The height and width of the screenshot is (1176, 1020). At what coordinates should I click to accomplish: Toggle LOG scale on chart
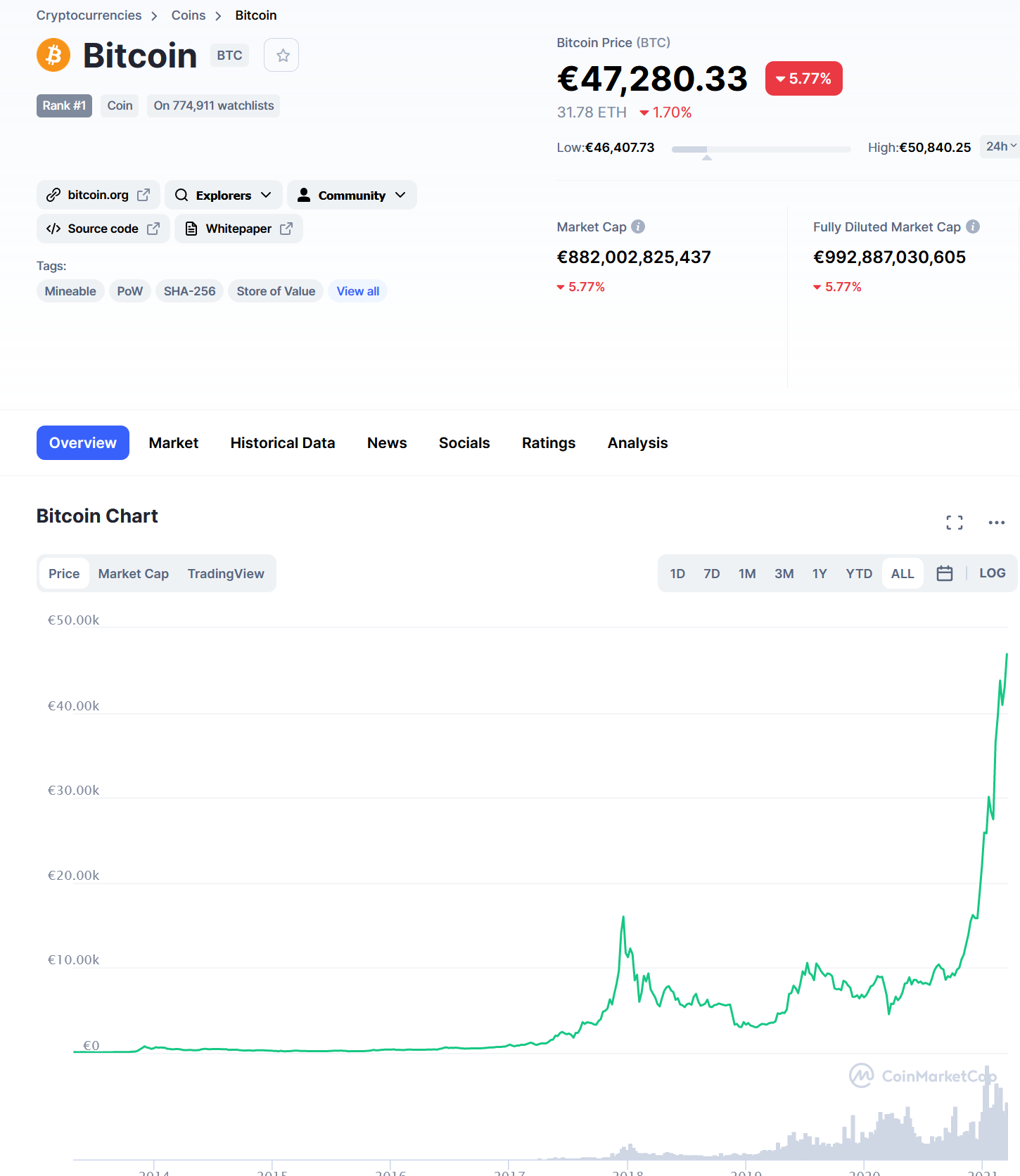pos(992,573)
